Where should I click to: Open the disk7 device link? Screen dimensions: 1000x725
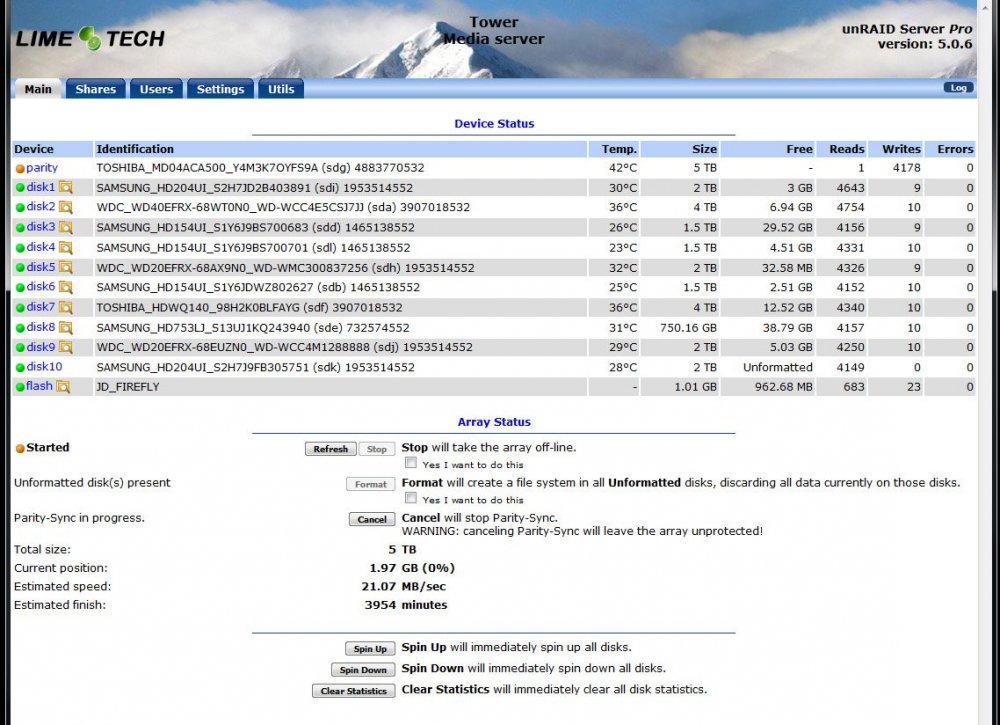(x=41, y=307)
